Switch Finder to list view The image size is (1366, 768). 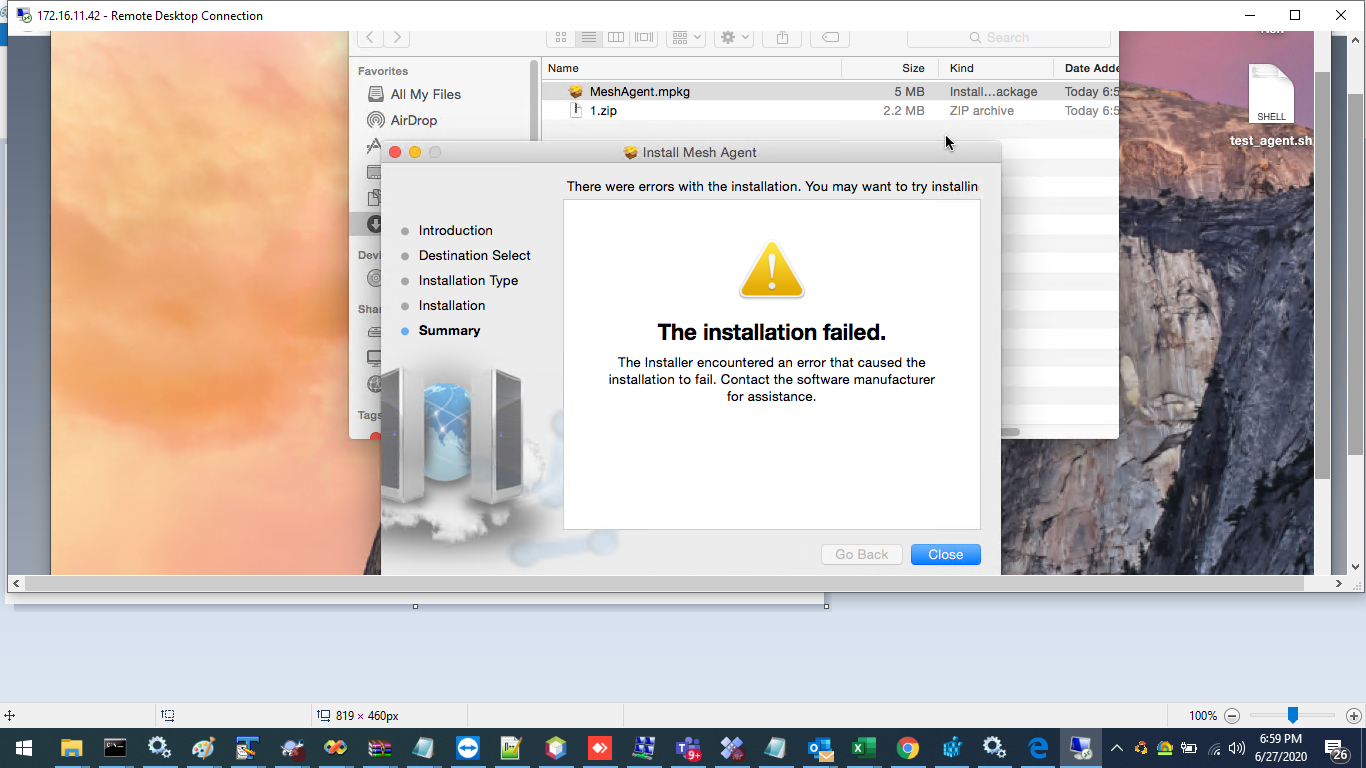[x=589, y=37]
